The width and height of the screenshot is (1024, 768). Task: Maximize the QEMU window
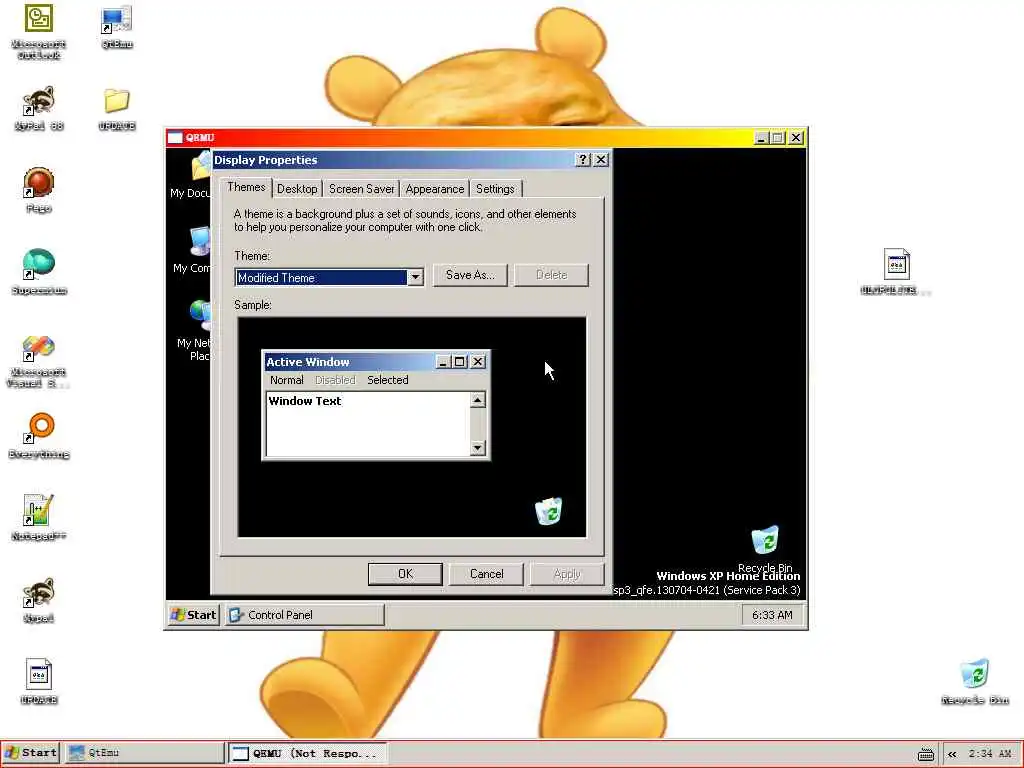(x=777, y=138)
